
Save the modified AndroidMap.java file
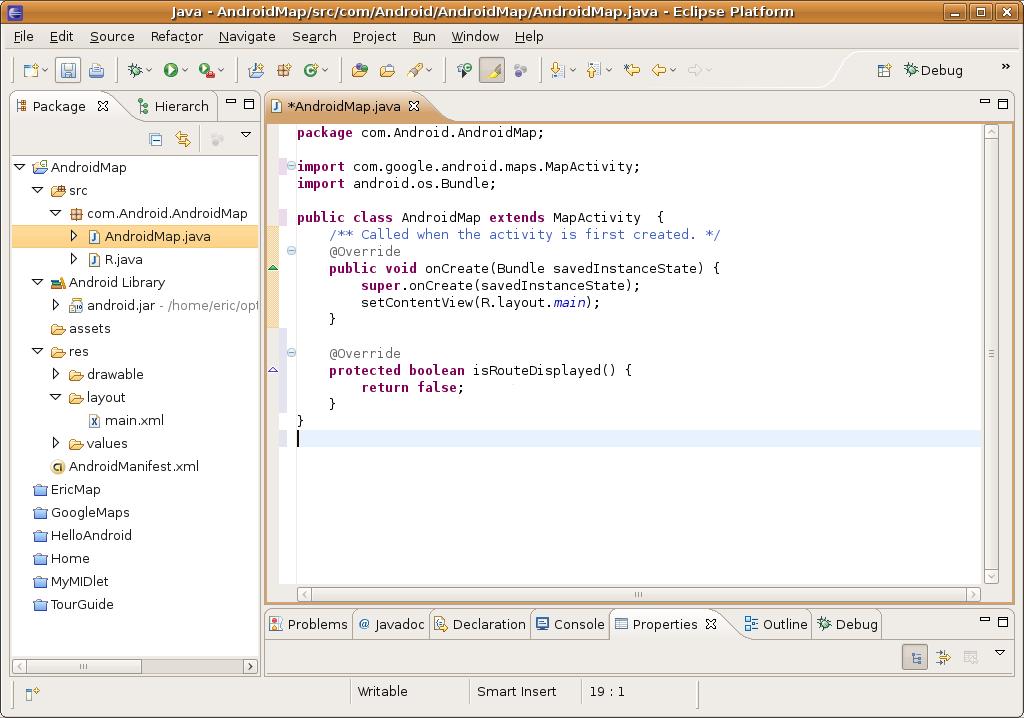coord(68,70)
